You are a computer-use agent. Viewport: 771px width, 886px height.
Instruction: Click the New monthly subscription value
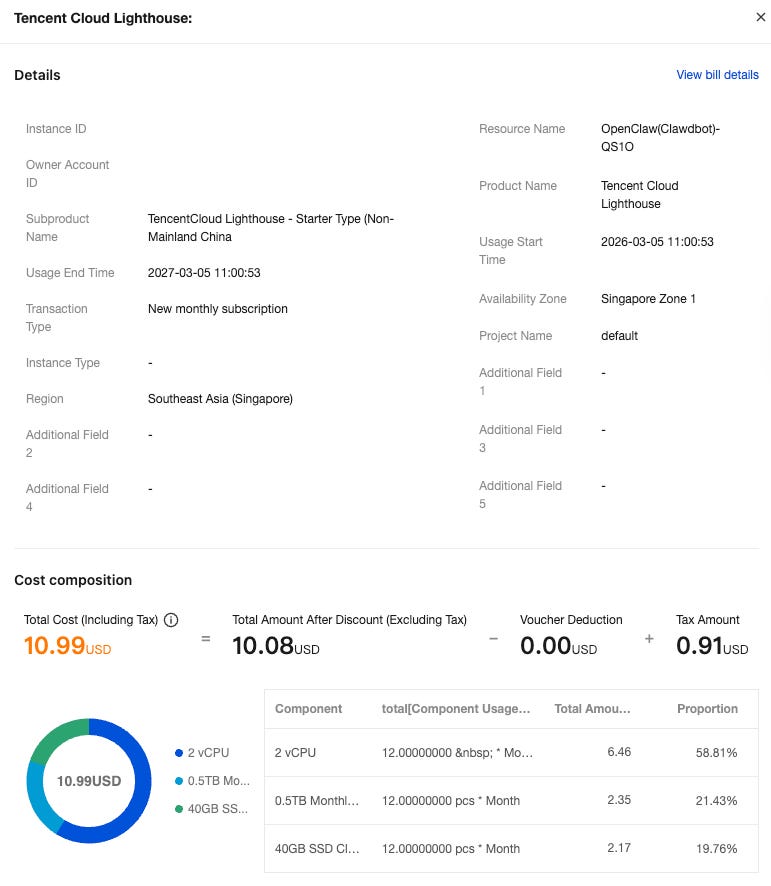coord(218,309)
